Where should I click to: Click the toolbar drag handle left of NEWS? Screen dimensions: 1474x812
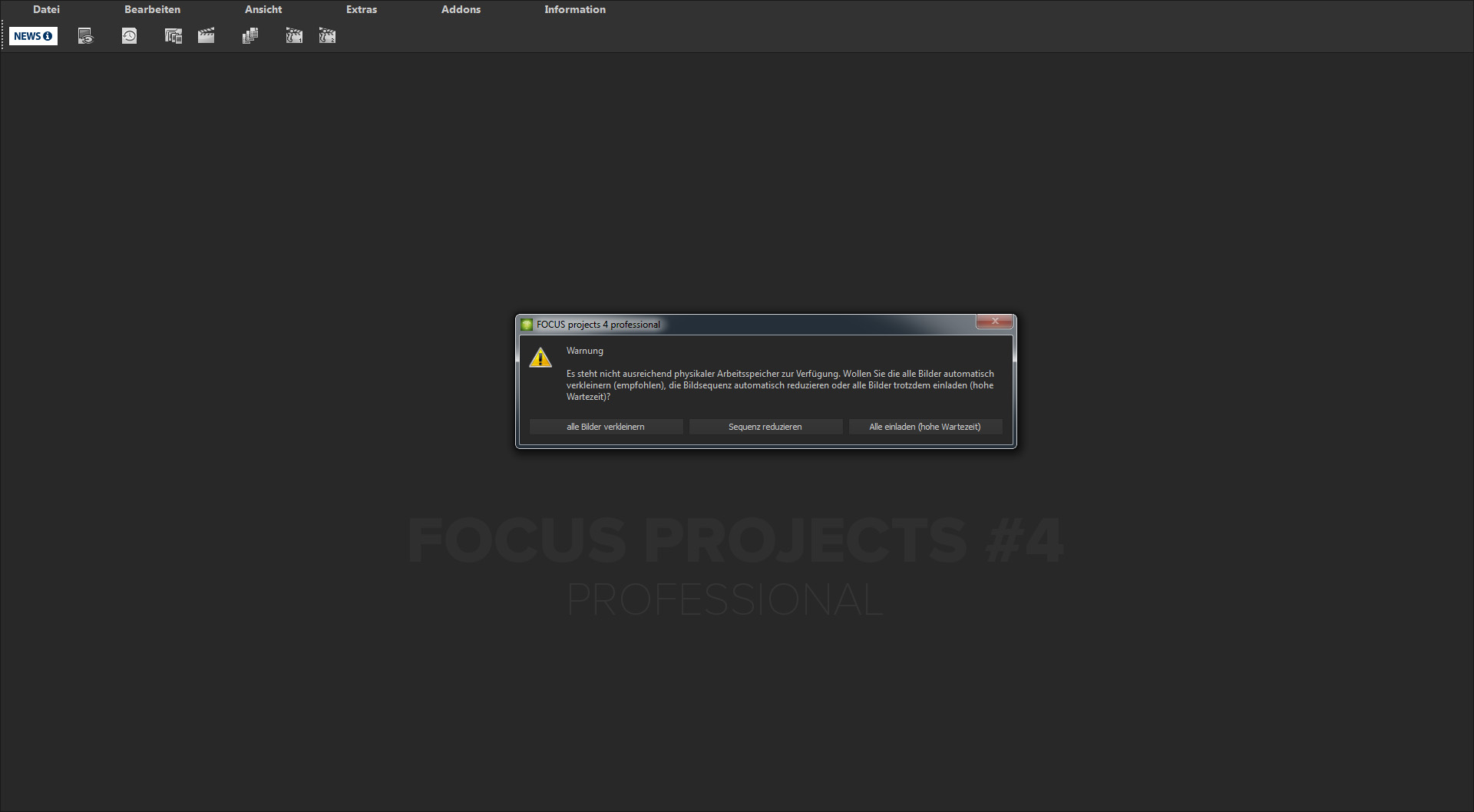3,36
